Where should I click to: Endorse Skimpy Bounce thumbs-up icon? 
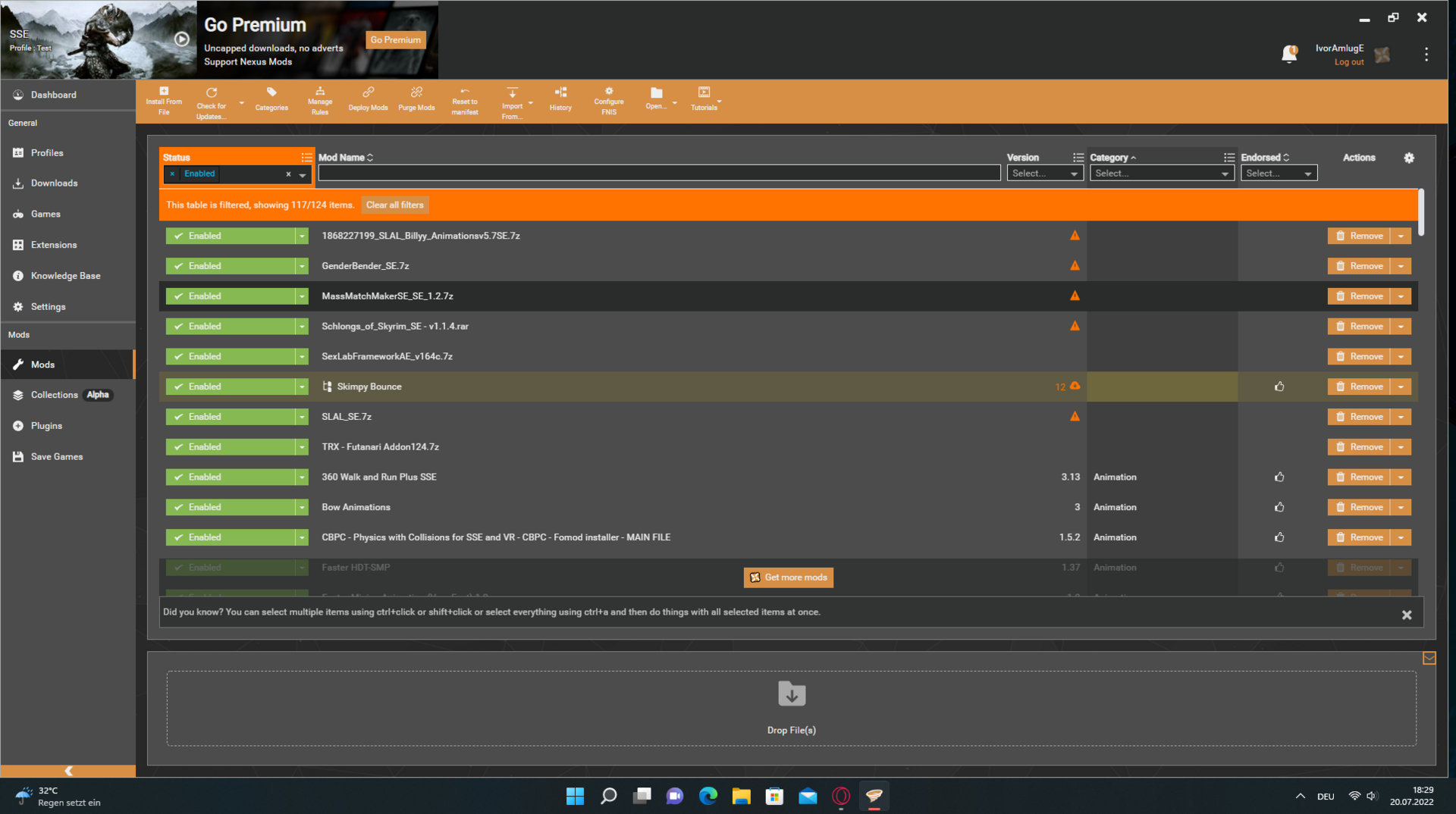[x=1279, y=387]
